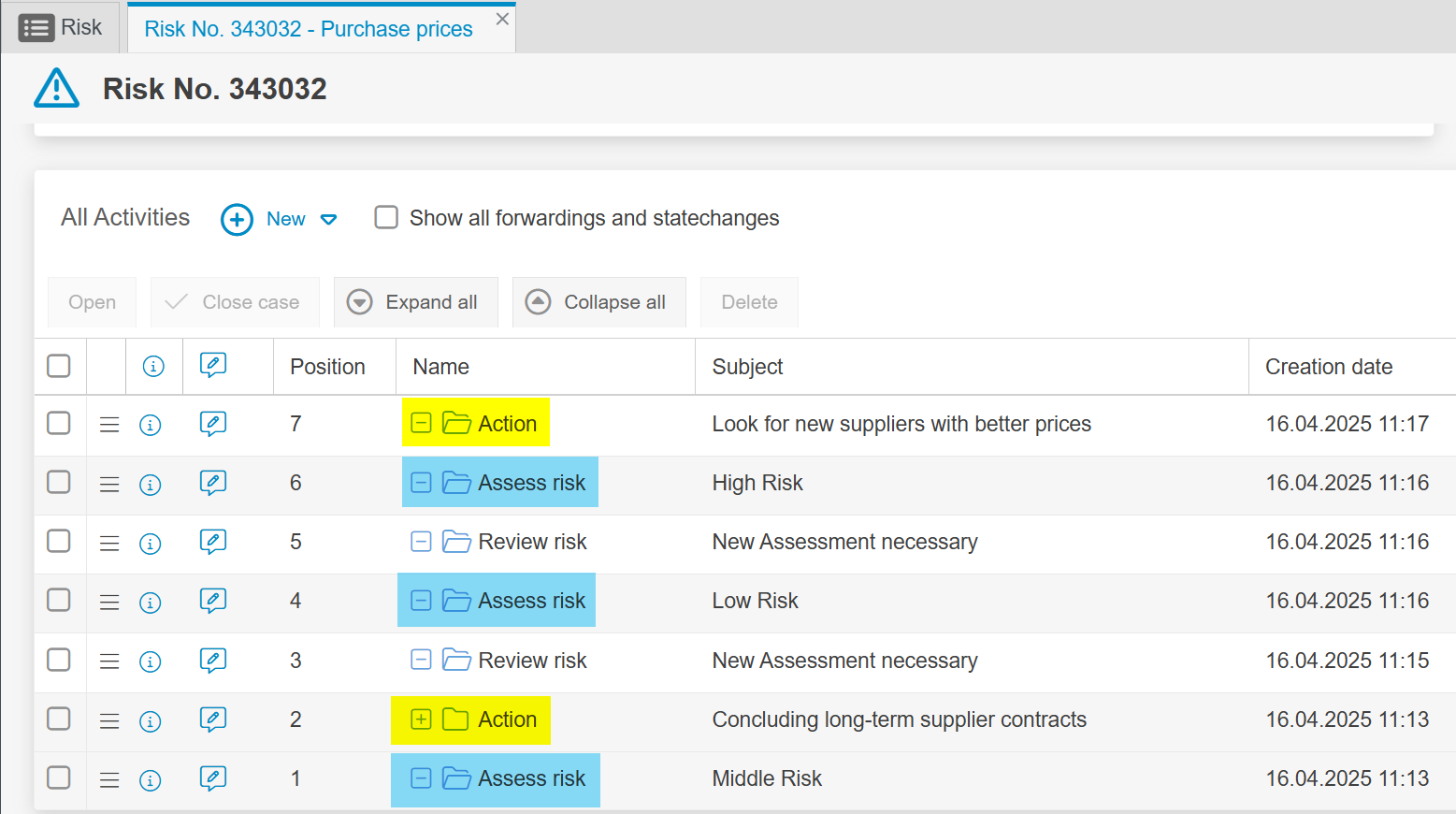
Task: Click the info icon in the position 7 row
Action: pyautogui.click(x=150, y=425)
